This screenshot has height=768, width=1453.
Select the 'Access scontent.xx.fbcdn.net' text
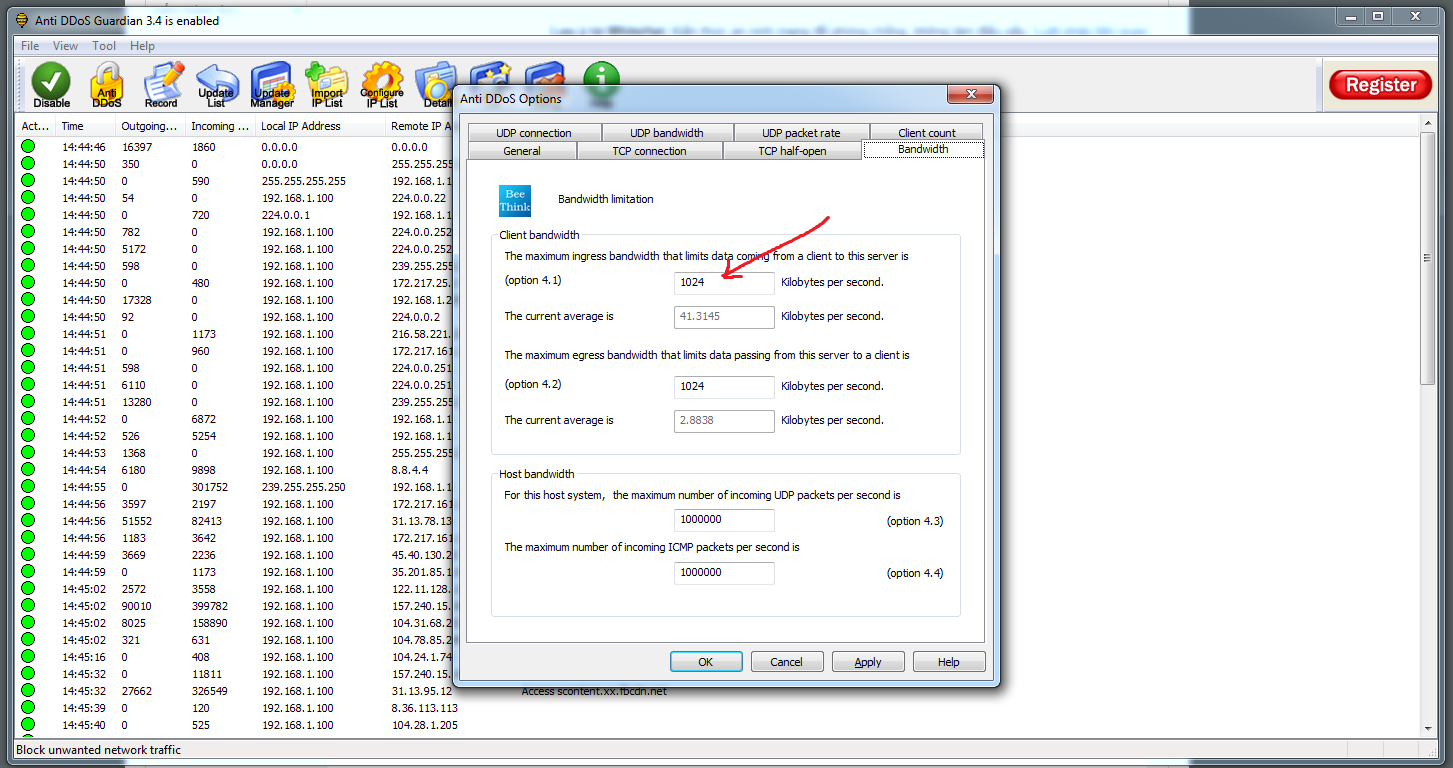pyautogui.click(x=594, y=692)
